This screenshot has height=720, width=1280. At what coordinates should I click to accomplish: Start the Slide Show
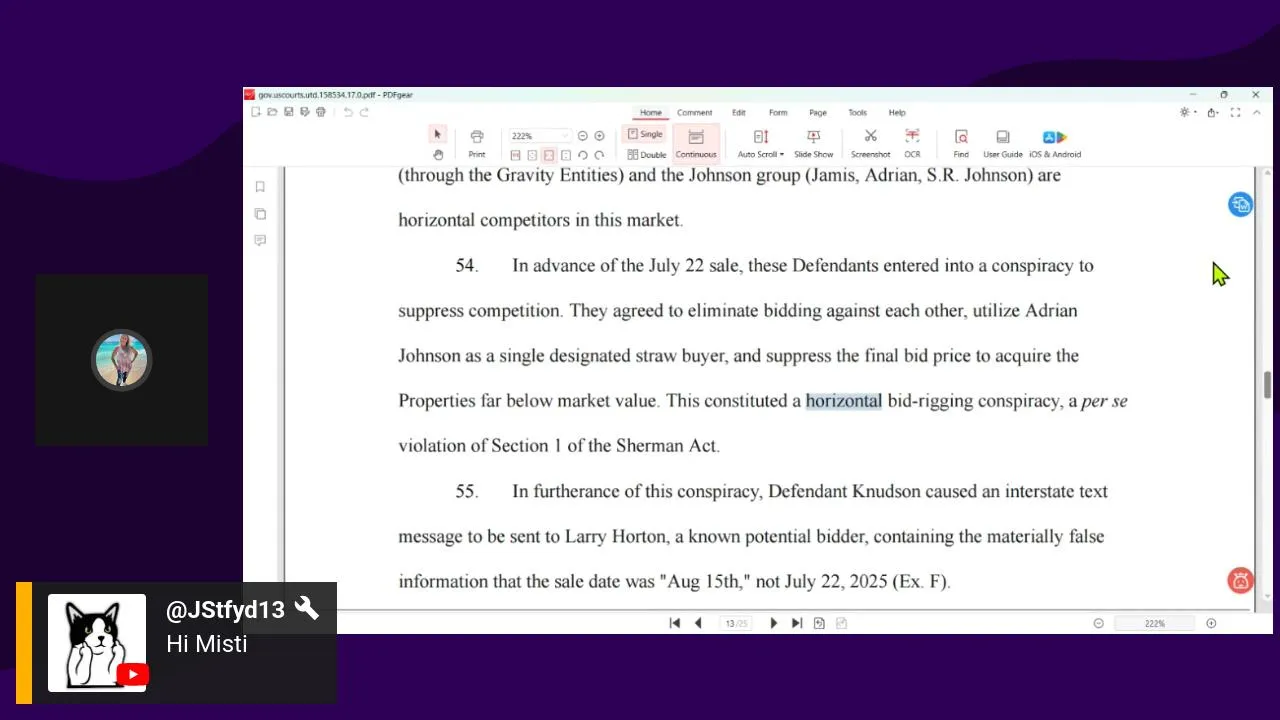[813, 142]
